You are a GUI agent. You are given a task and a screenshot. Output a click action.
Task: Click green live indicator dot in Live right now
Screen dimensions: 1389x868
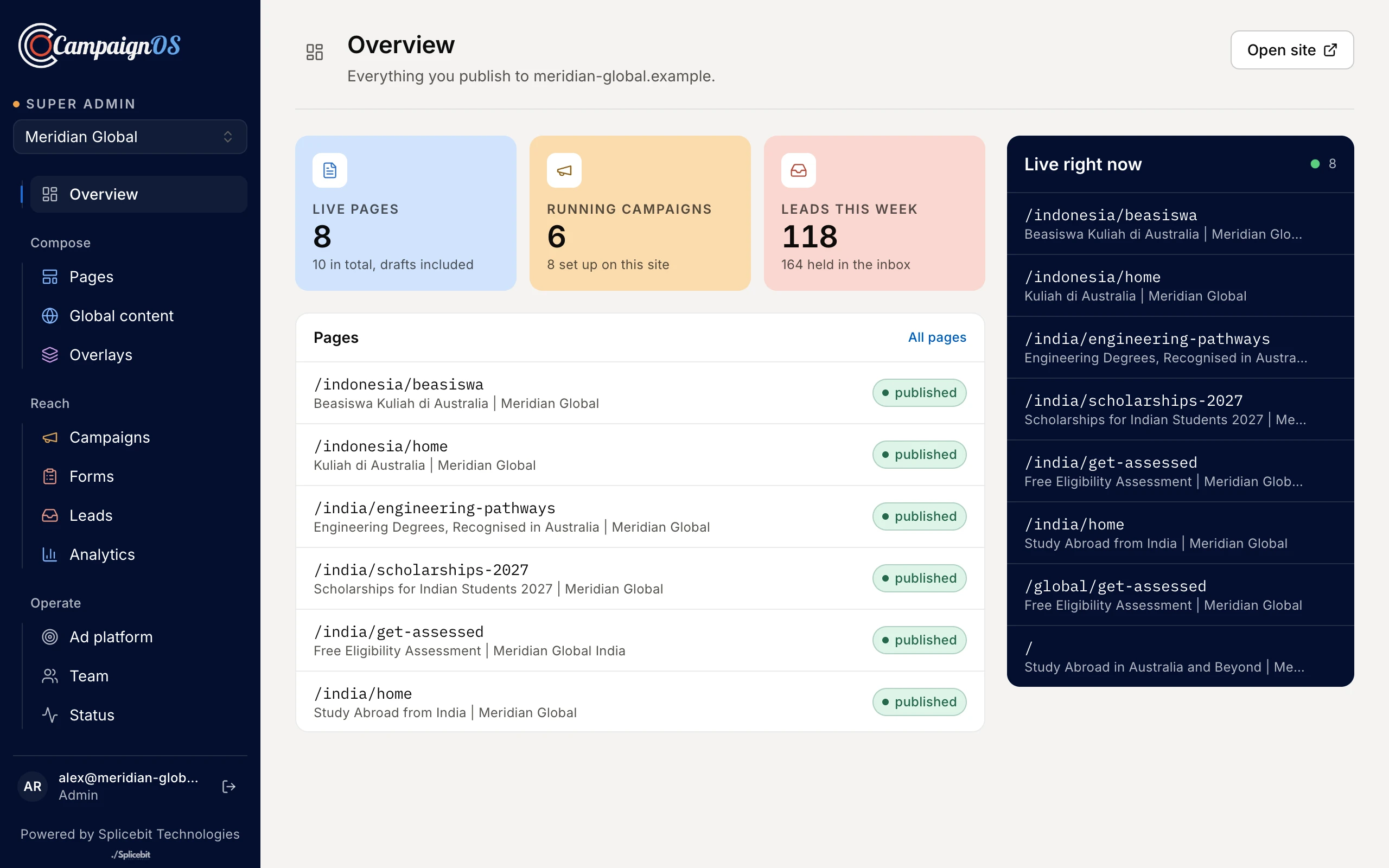1315,164
